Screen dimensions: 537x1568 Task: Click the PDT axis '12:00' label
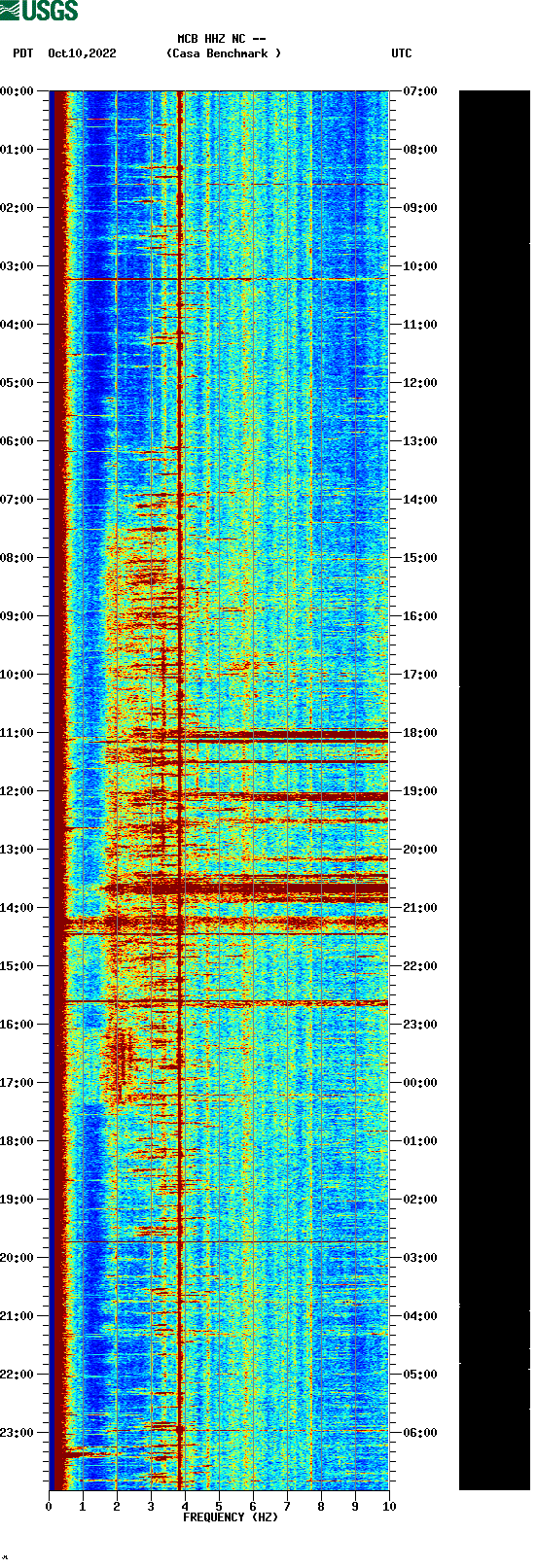coord(17,791)
